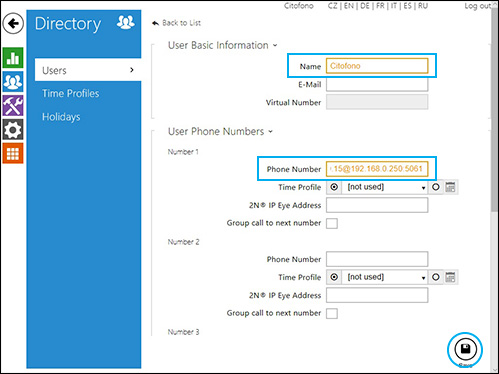Click the Users menu chevron
Image resolution: width=499 pixels, height=374 pixels.
132,70
